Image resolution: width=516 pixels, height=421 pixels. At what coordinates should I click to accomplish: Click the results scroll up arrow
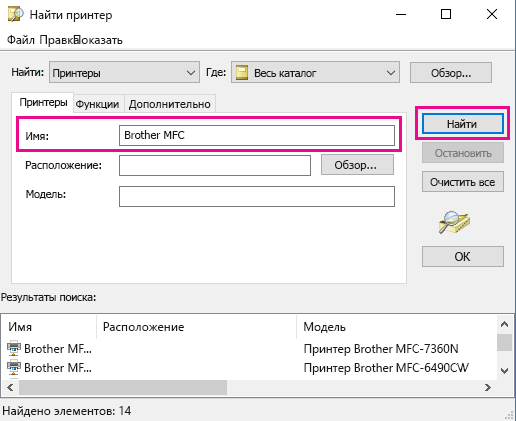click(504, 324)
